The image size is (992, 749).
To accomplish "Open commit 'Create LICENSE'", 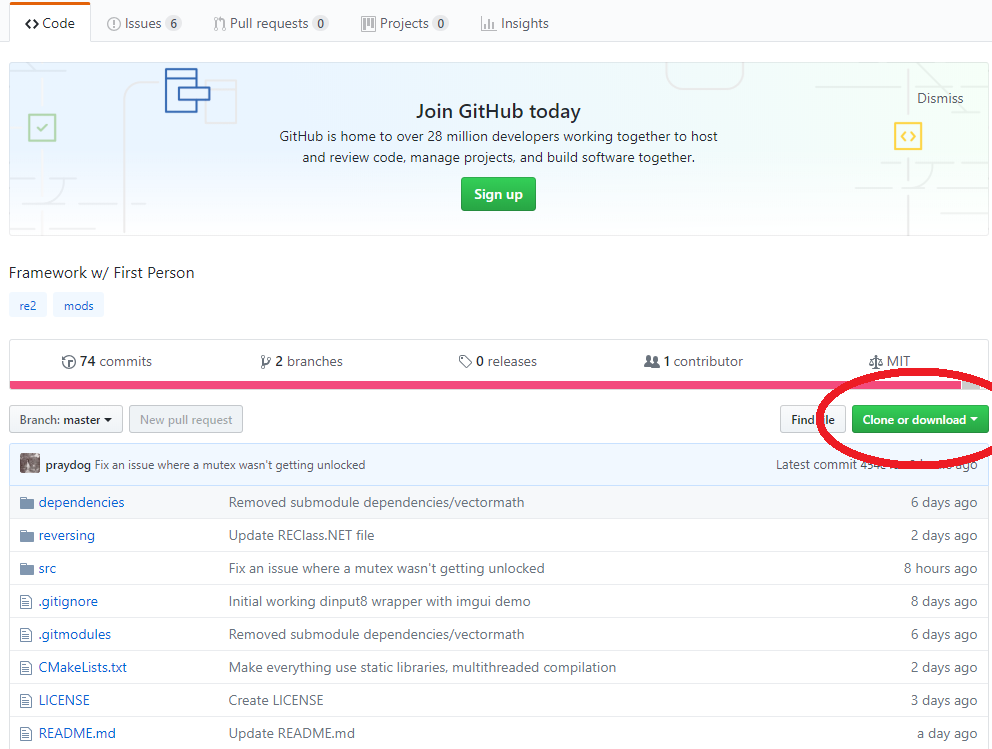I will point(276,700).
